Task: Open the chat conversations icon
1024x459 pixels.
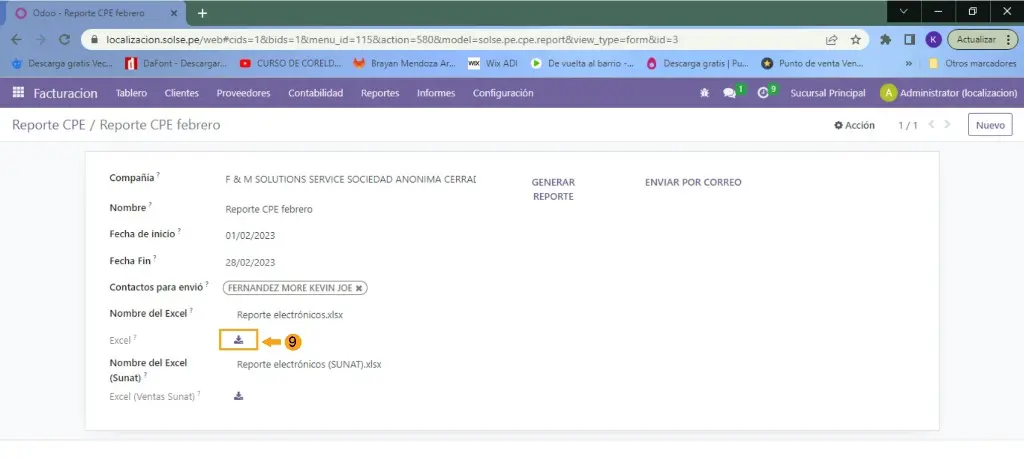Action: 729,93
